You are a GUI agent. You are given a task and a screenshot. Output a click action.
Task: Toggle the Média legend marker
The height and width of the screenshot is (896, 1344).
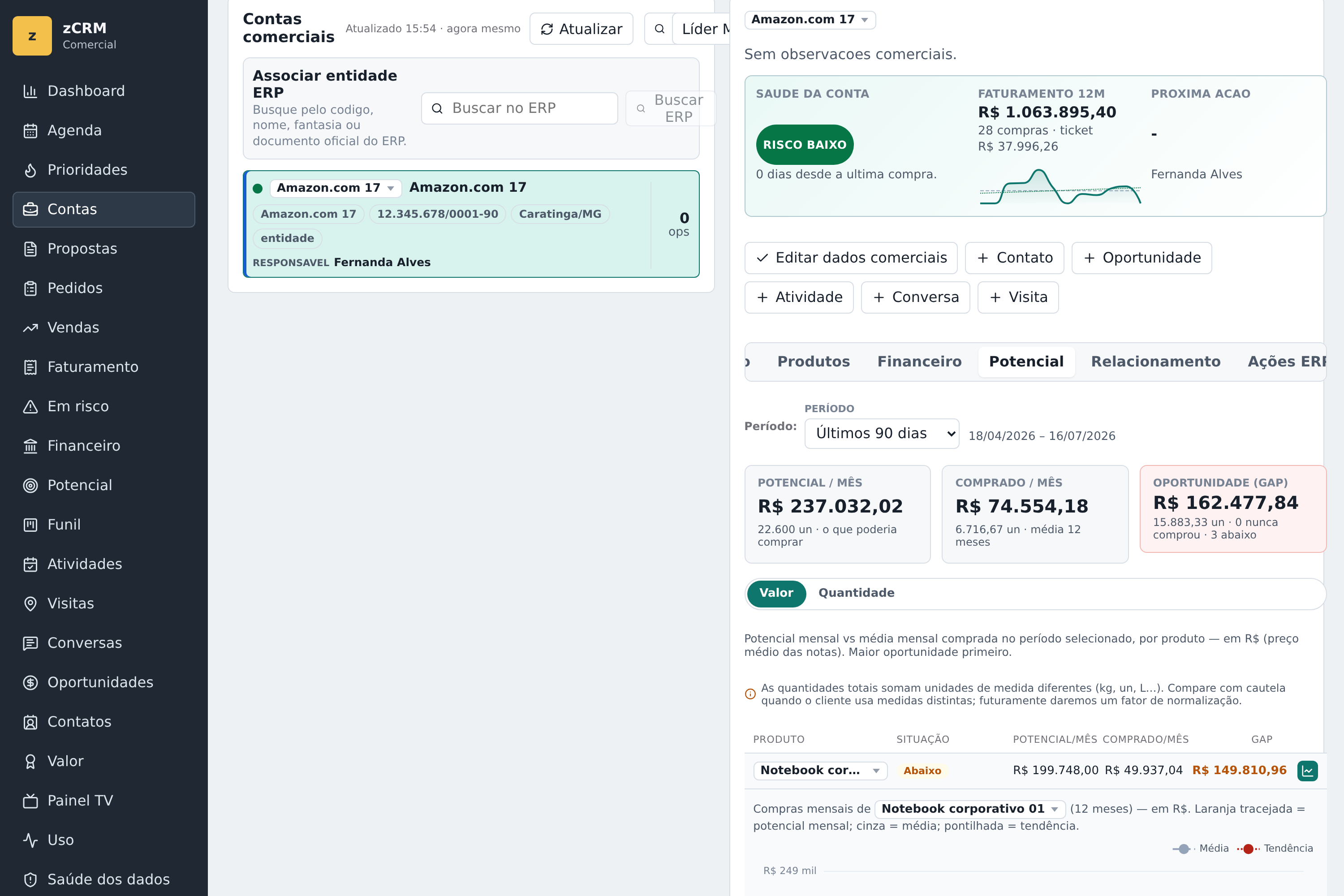(x=1184, y=849)
